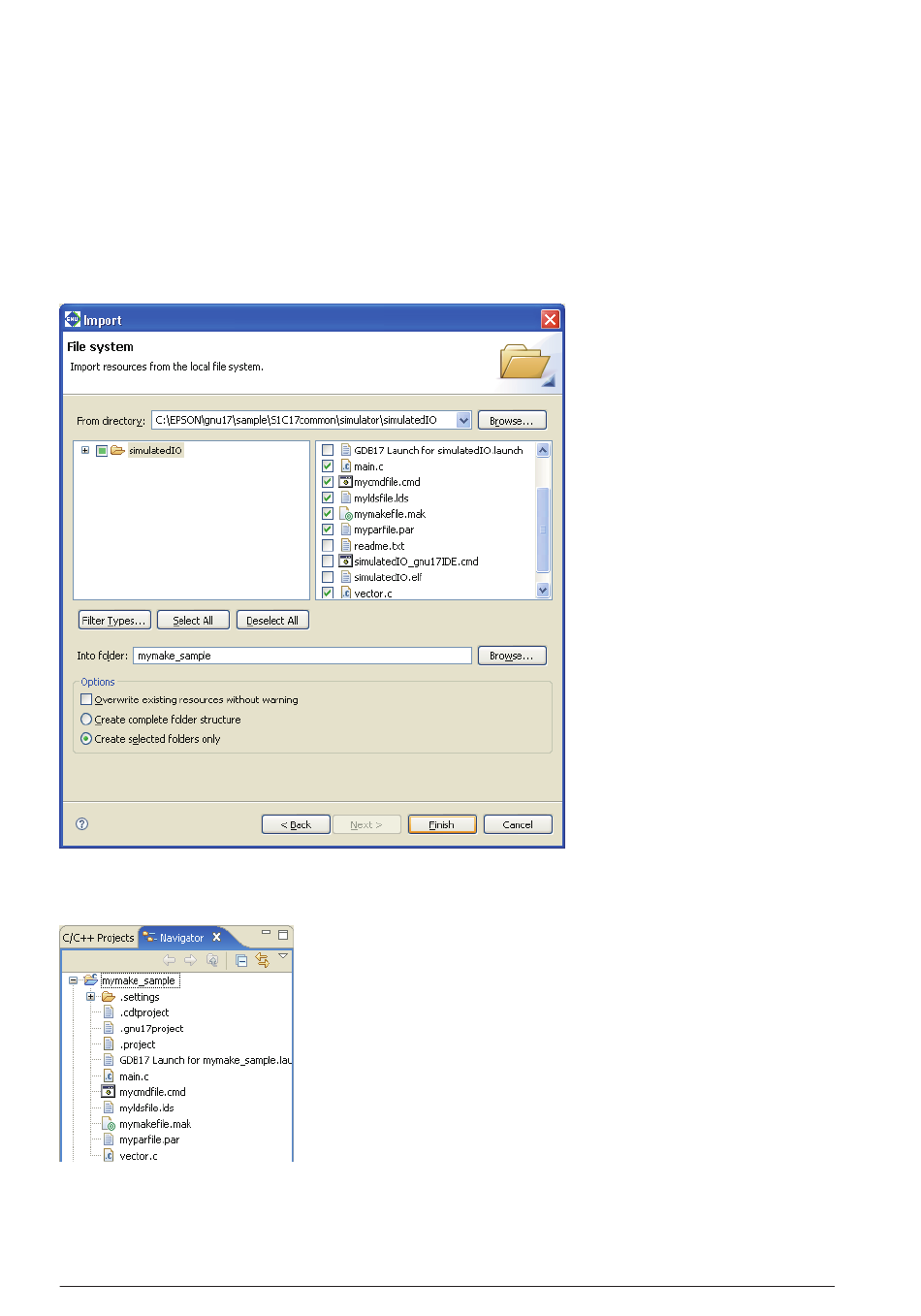
Task: Open Import dialog help icon
Action: [x=82, y=824]
